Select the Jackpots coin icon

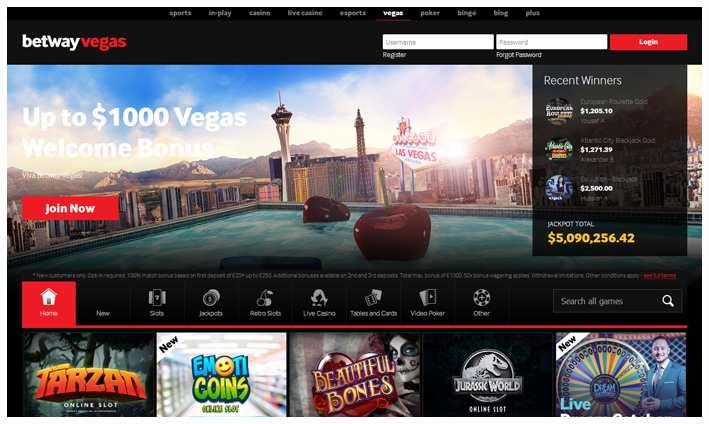pos(211,297)
